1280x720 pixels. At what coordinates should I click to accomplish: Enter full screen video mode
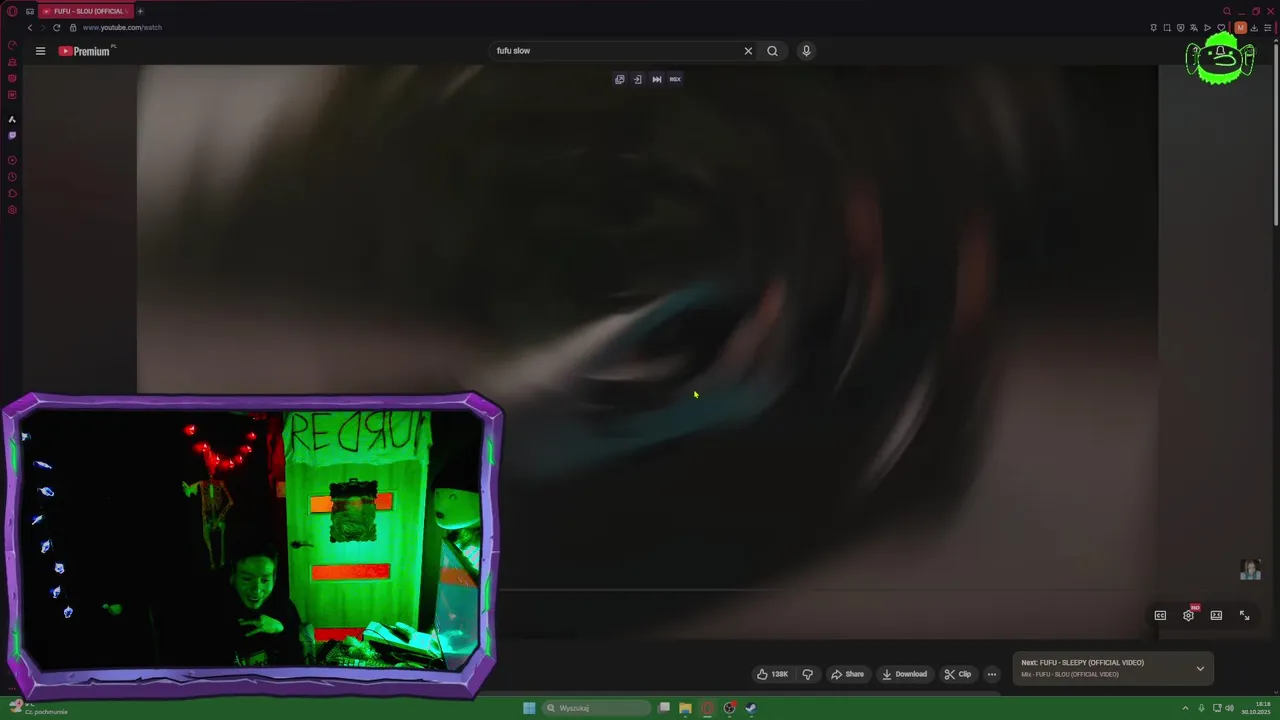tap(1245, 615)
